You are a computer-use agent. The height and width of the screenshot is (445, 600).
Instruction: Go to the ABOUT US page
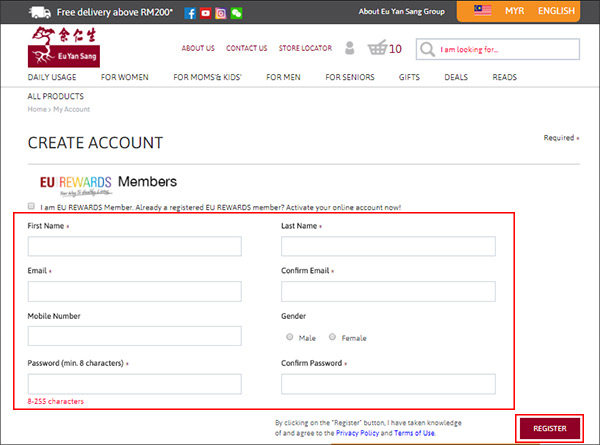[198, 48]
